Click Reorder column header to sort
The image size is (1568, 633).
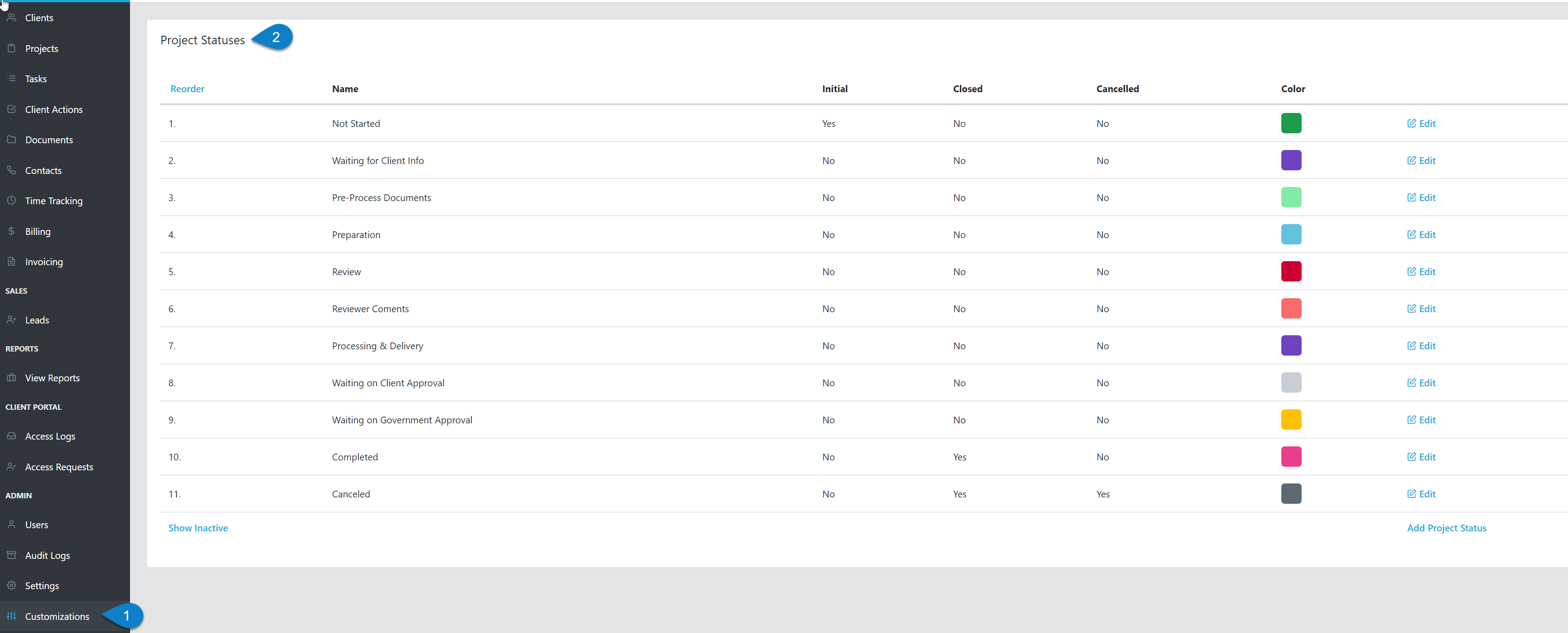click(x=187, y=89)
